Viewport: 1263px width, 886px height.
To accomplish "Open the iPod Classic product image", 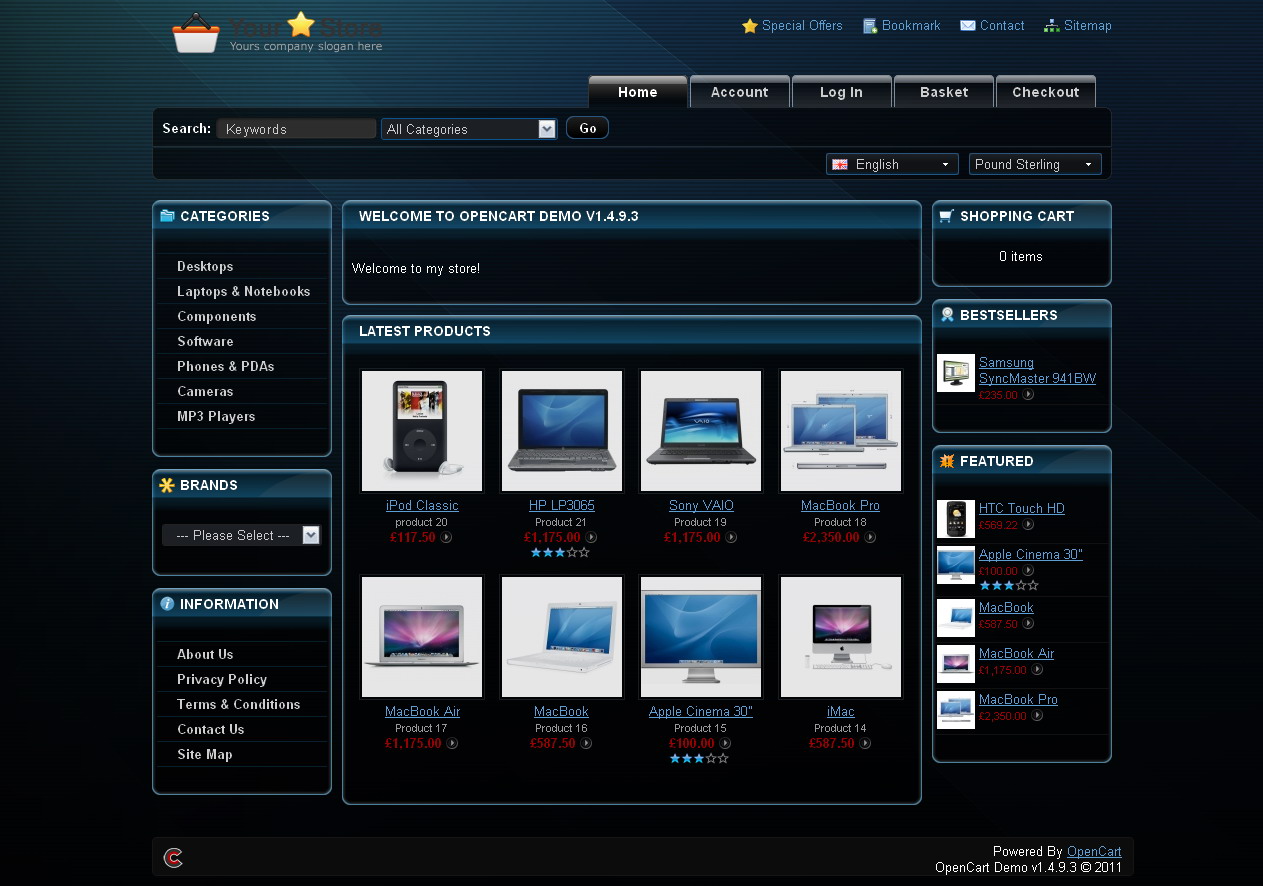I will point(422,431).
